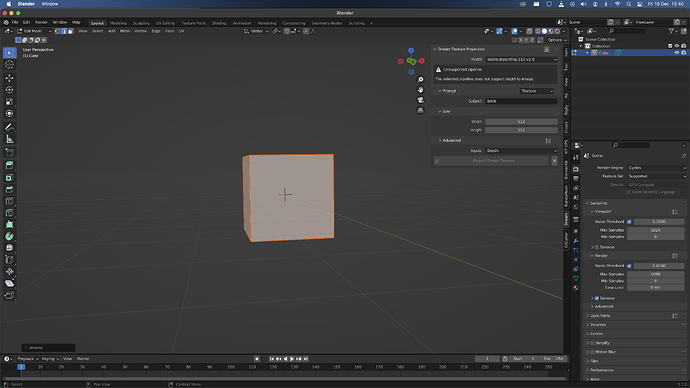Screen dimensions: 690x388
Task: Hide Cube in viewport via eye icon
Action: (677, 53)
